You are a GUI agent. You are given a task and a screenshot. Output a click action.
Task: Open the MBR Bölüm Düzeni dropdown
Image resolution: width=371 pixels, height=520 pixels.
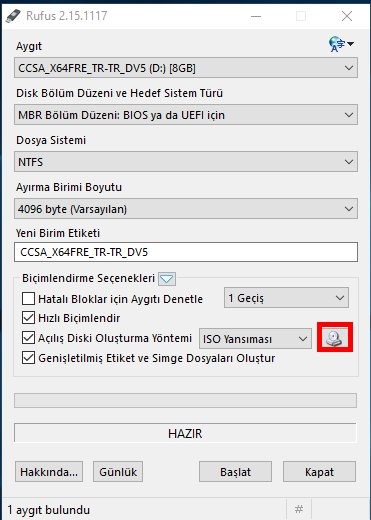(x=186, y=115)
